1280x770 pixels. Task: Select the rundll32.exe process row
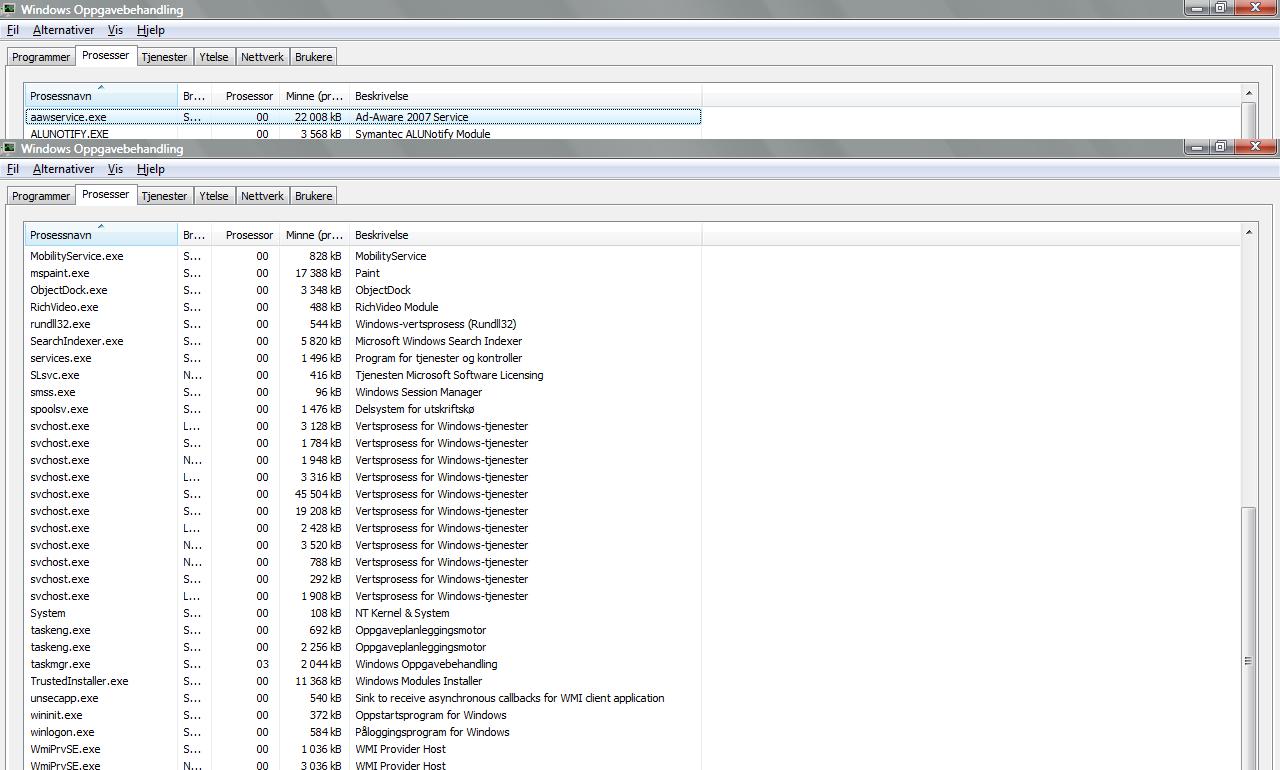click(x=363, y=324)
